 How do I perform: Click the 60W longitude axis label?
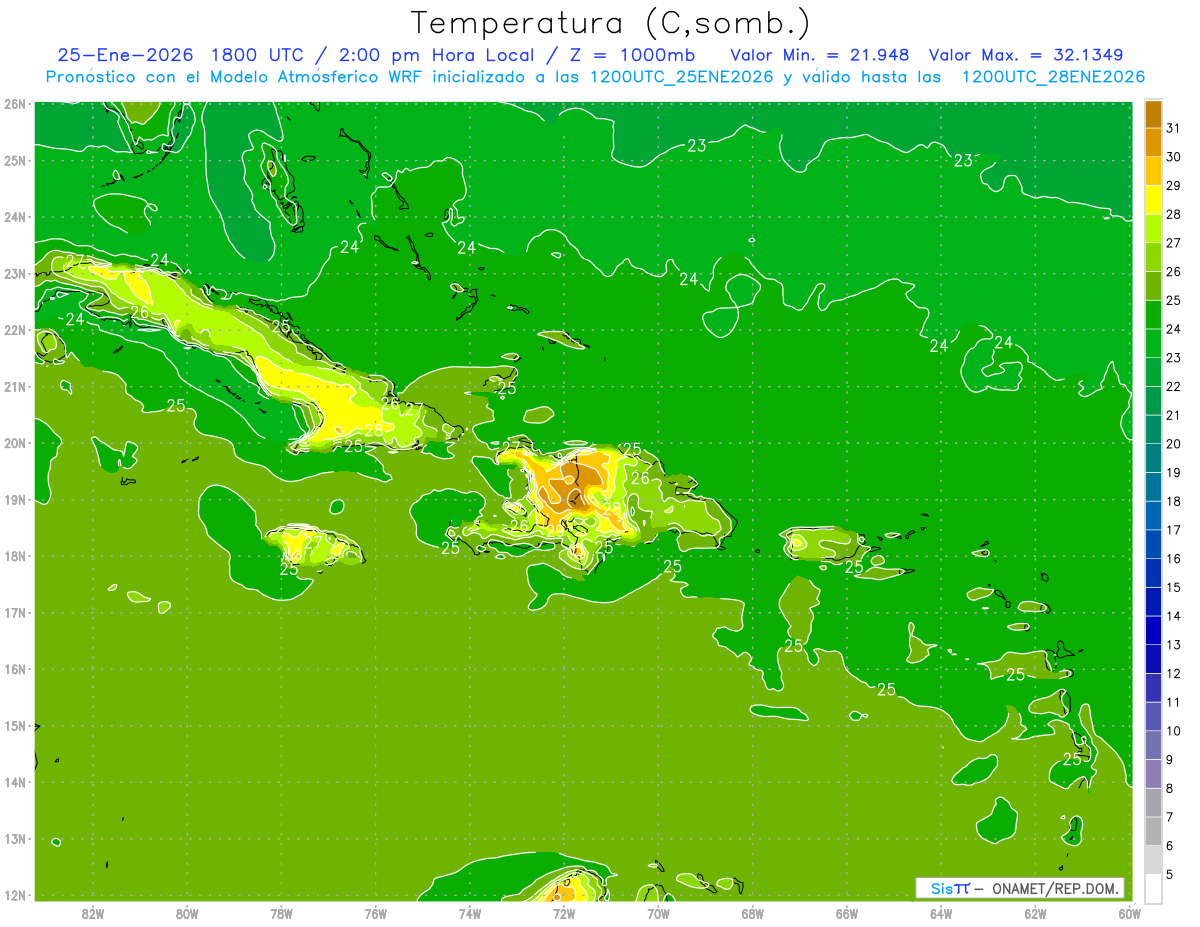click(1129, 913)
